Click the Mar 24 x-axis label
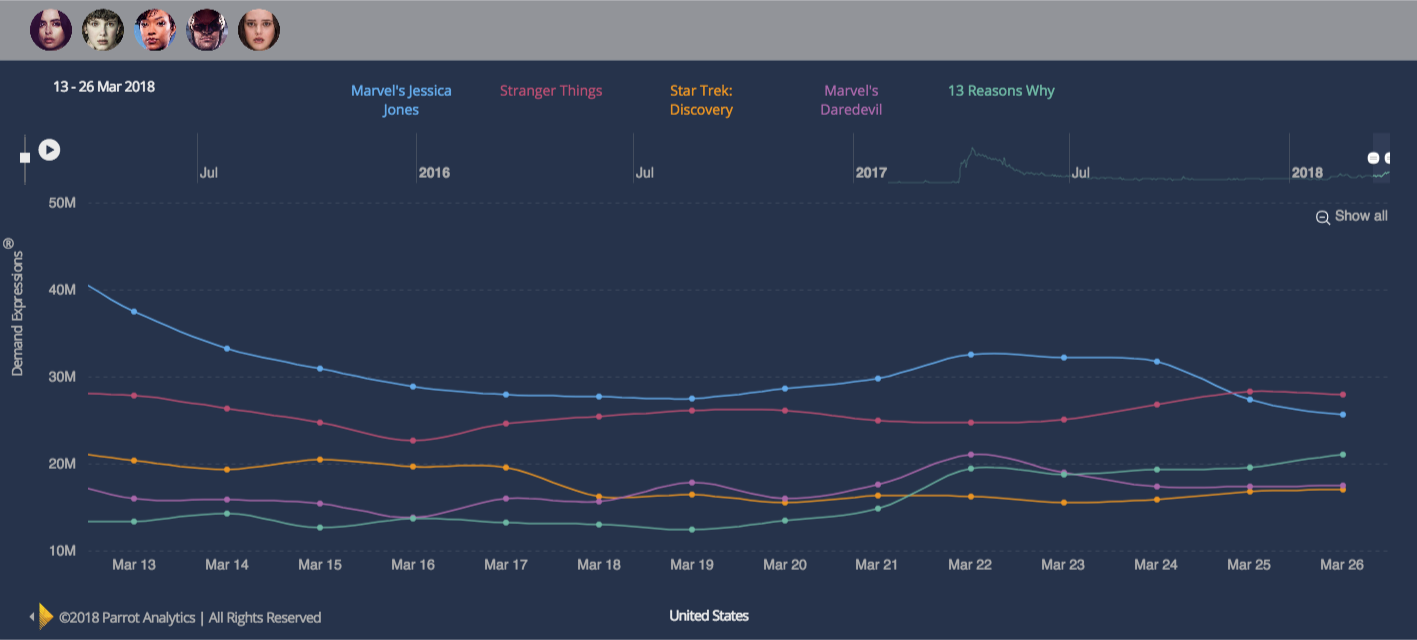This screenshot has width=1417, height=640. click(1156, 565)
